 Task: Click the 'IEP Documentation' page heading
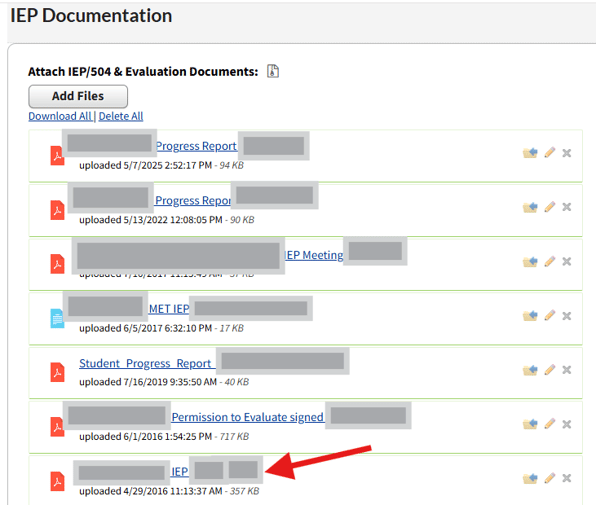[91, 16]
